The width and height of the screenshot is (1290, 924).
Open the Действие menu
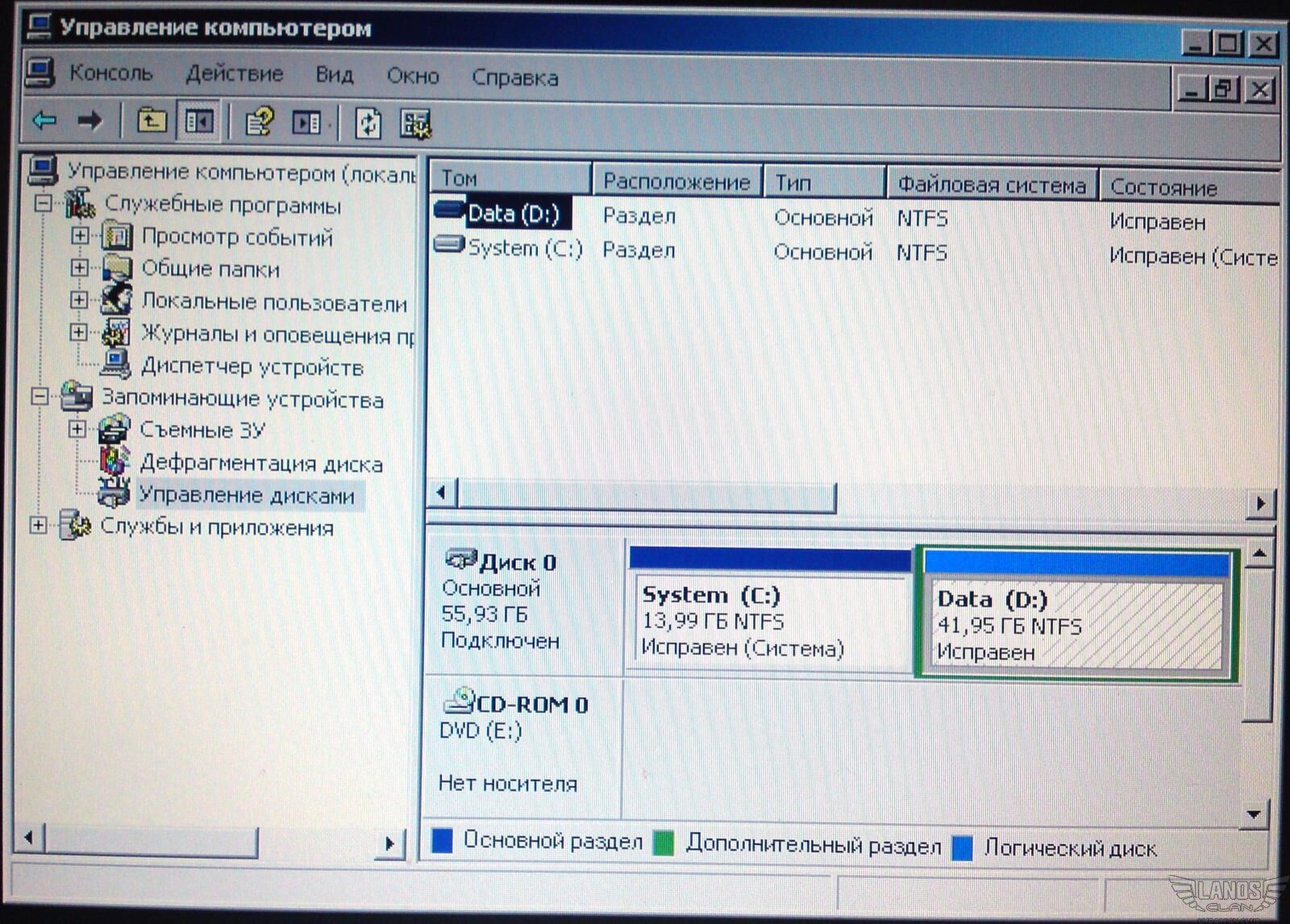click(234, 74)
